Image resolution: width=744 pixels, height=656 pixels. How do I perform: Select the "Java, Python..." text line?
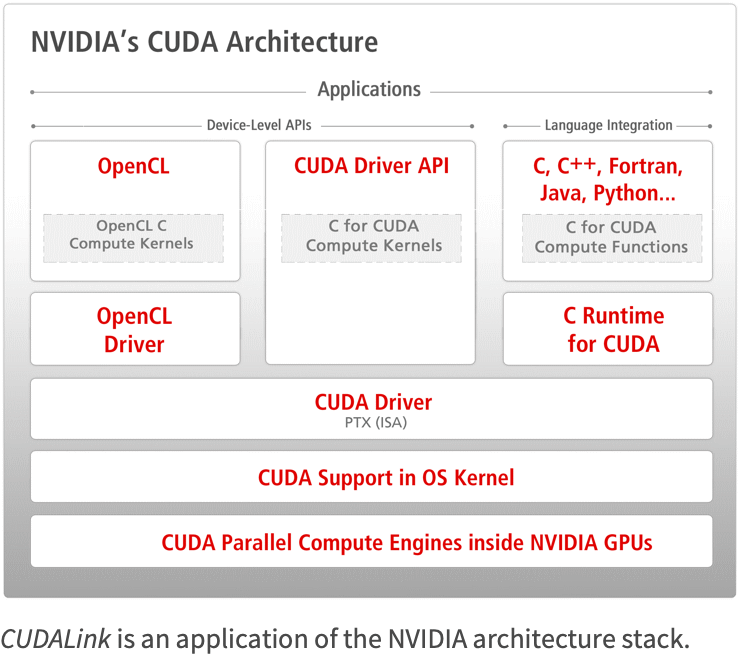(x=607, y=193)
